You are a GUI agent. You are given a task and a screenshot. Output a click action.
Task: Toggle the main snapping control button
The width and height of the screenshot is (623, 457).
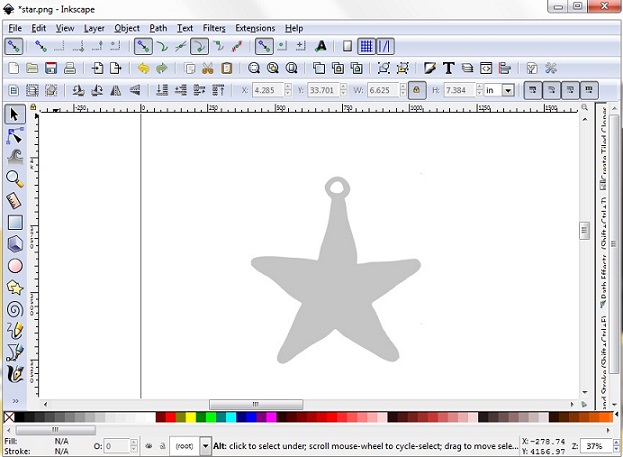(x=14, y=46)
